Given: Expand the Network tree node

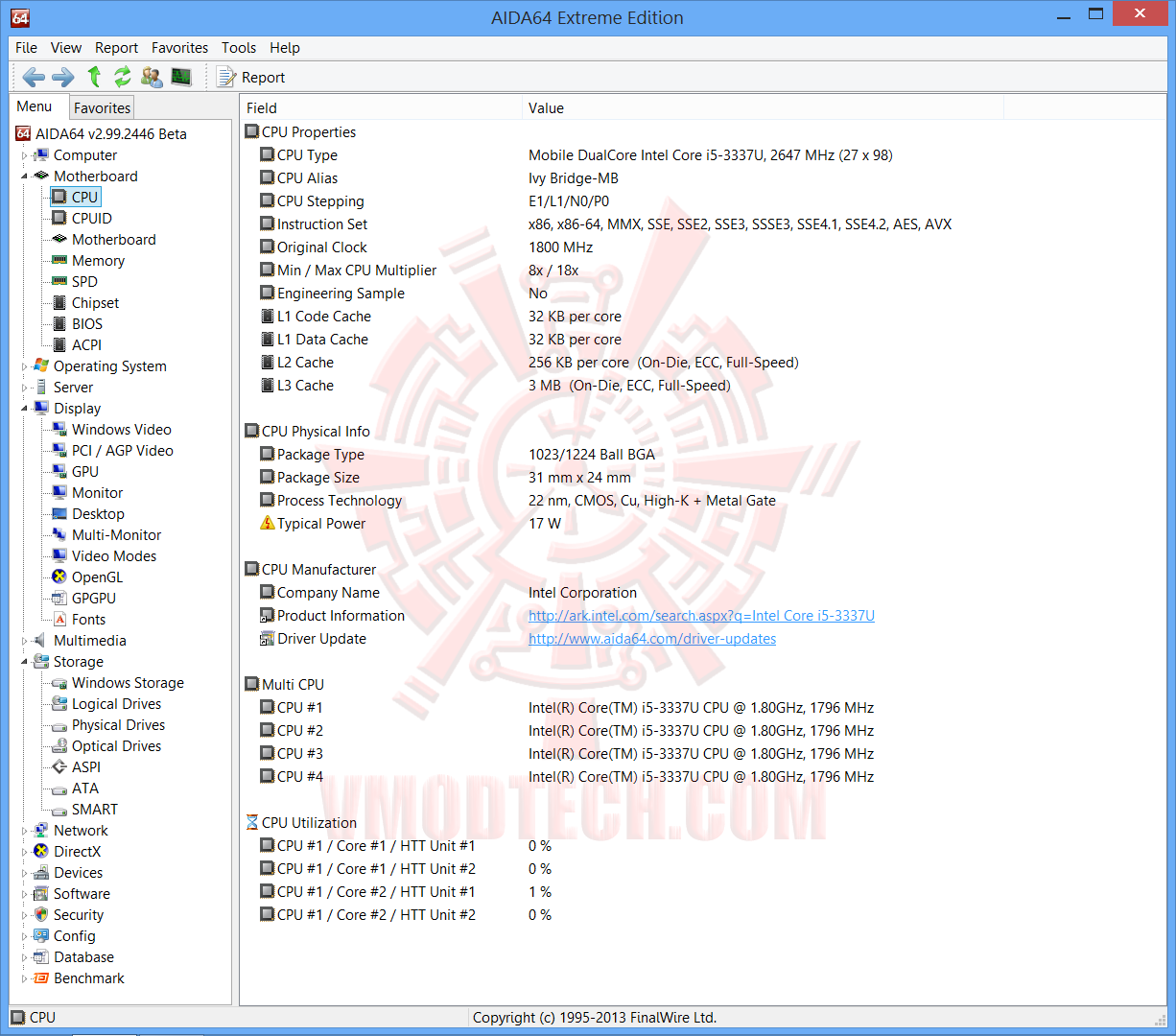Looking at the screenshot, I should click(25, 831).
